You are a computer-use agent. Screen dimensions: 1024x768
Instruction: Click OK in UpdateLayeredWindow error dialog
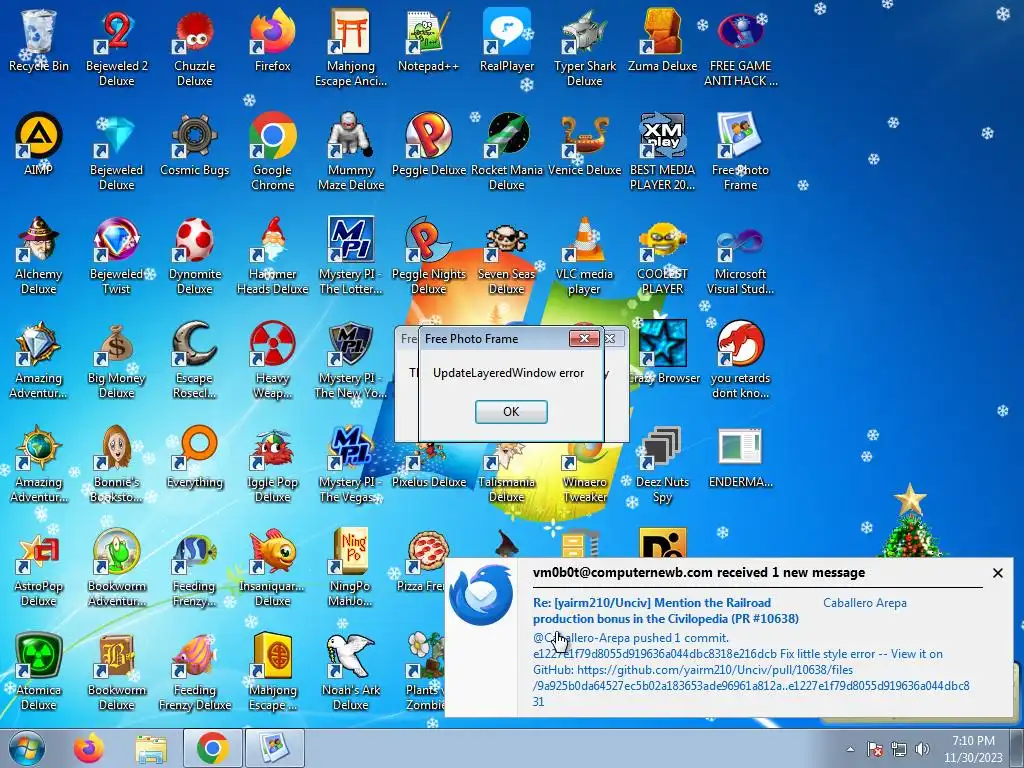[x=511, y=411]
